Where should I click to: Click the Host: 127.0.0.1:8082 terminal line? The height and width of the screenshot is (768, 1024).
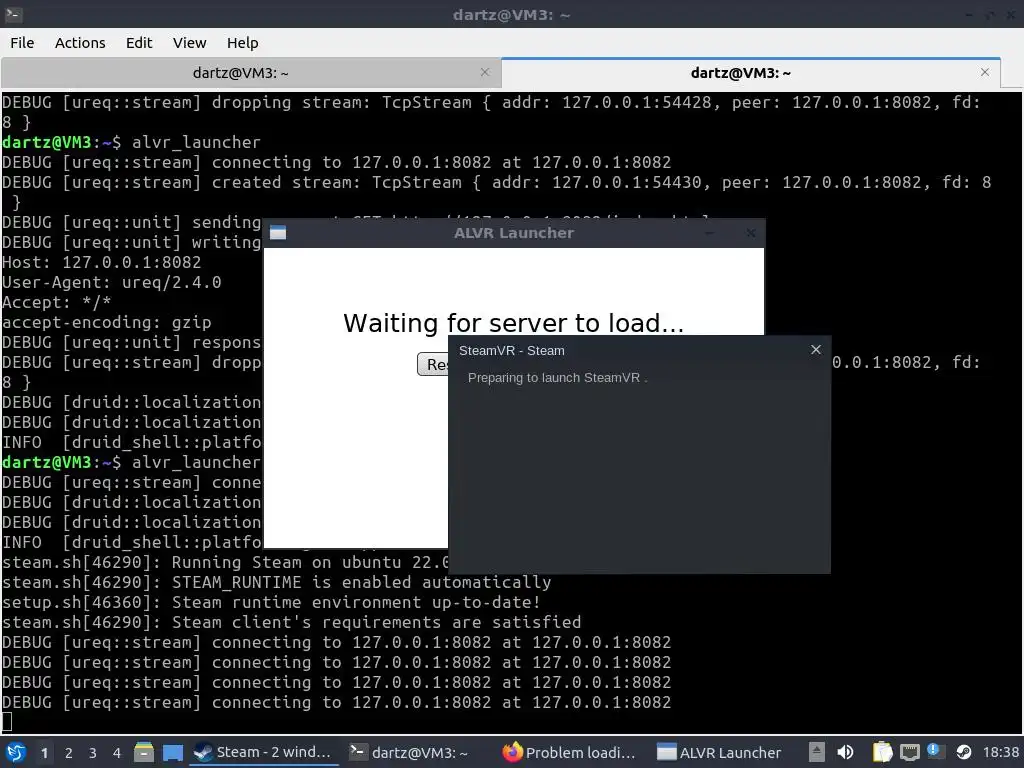pyautogui.click(x=101, y=263)
